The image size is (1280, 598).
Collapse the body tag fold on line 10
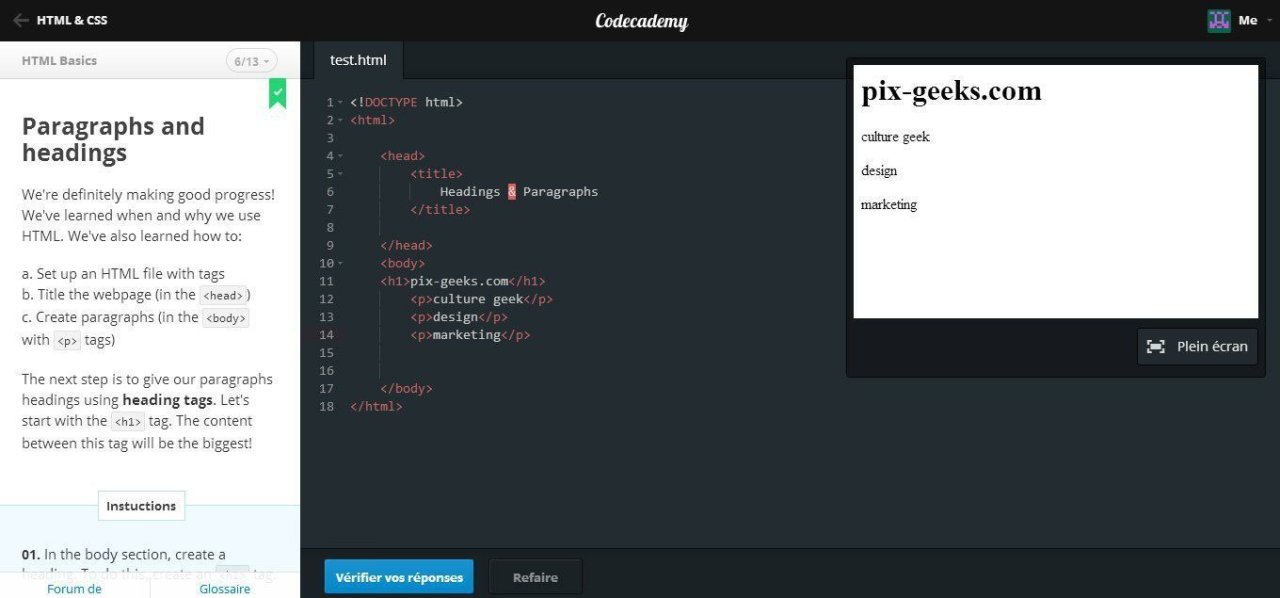click(x=341, y=263)
